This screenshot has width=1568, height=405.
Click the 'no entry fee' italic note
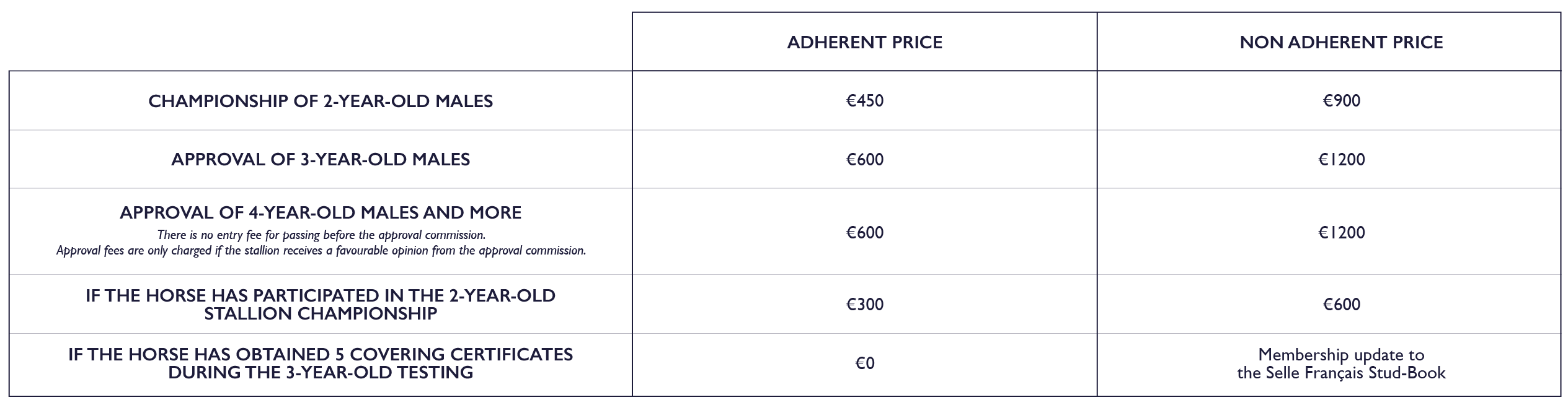(x=321, y=235)
